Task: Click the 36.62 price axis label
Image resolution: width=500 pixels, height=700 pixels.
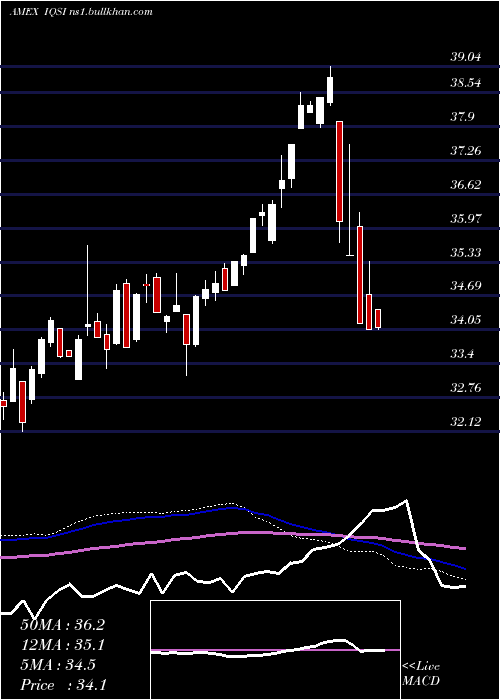Action: pos(466,185)
